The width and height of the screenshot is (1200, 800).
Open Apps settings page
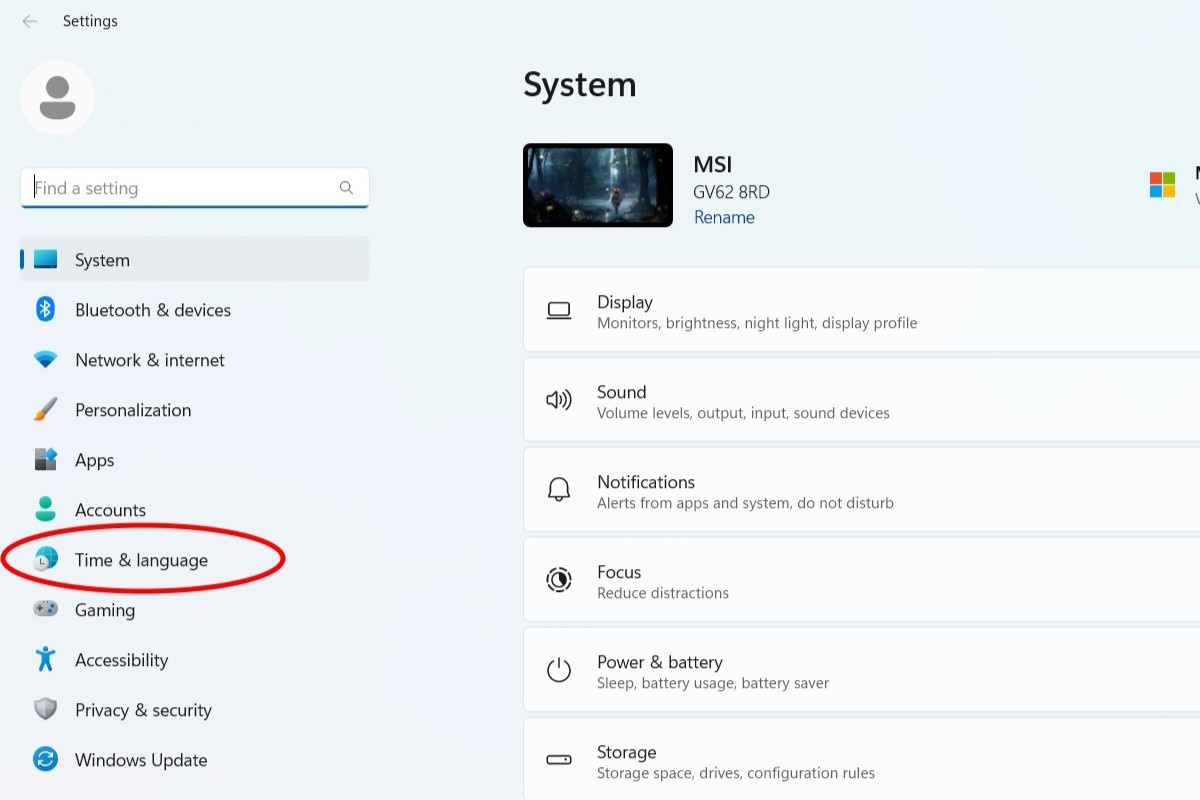(x=195, y=459)
